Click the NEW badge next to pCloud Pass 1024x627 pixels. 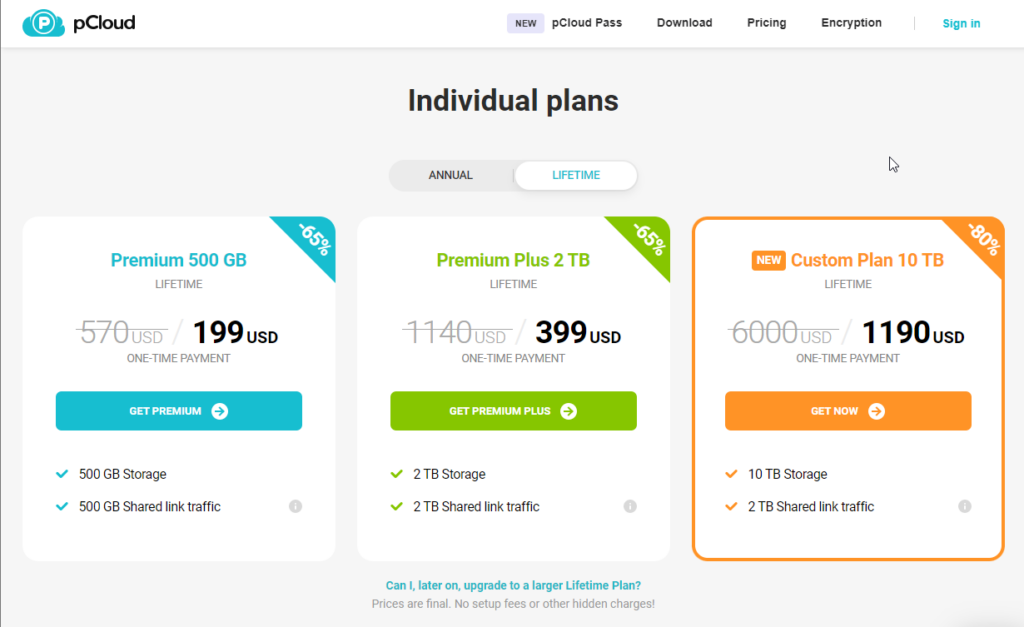click(525, 23)
